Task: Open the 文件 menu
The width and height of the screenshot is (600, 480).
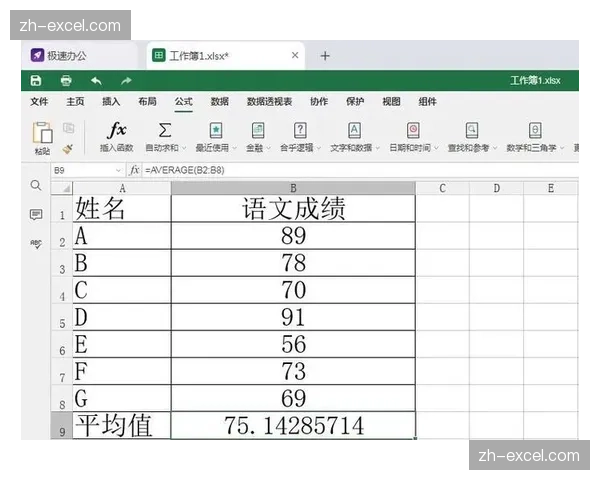Action: [39, 102]
